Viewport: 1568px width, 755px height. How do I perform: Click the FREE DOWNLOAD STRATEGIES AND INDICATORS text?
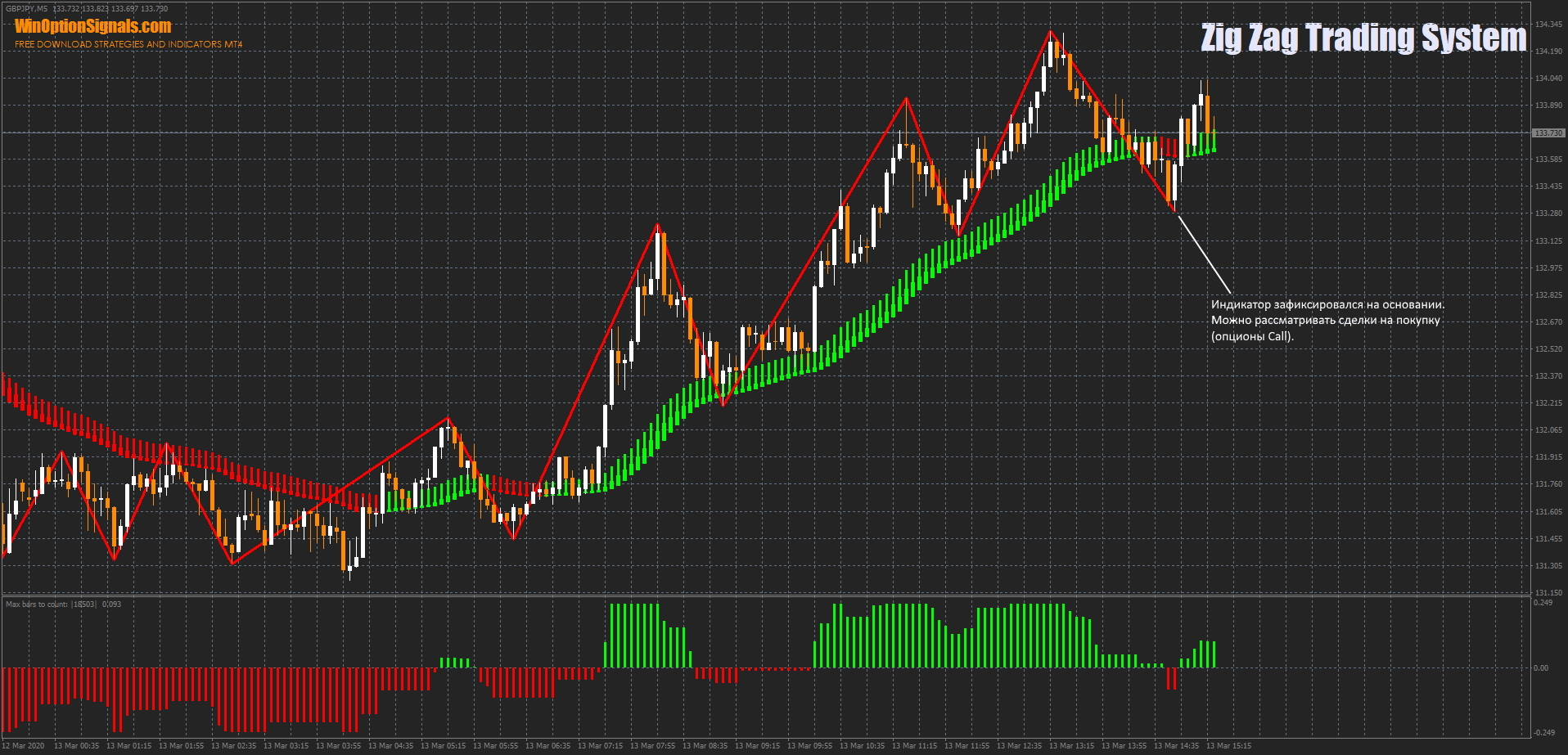point(128,44)
